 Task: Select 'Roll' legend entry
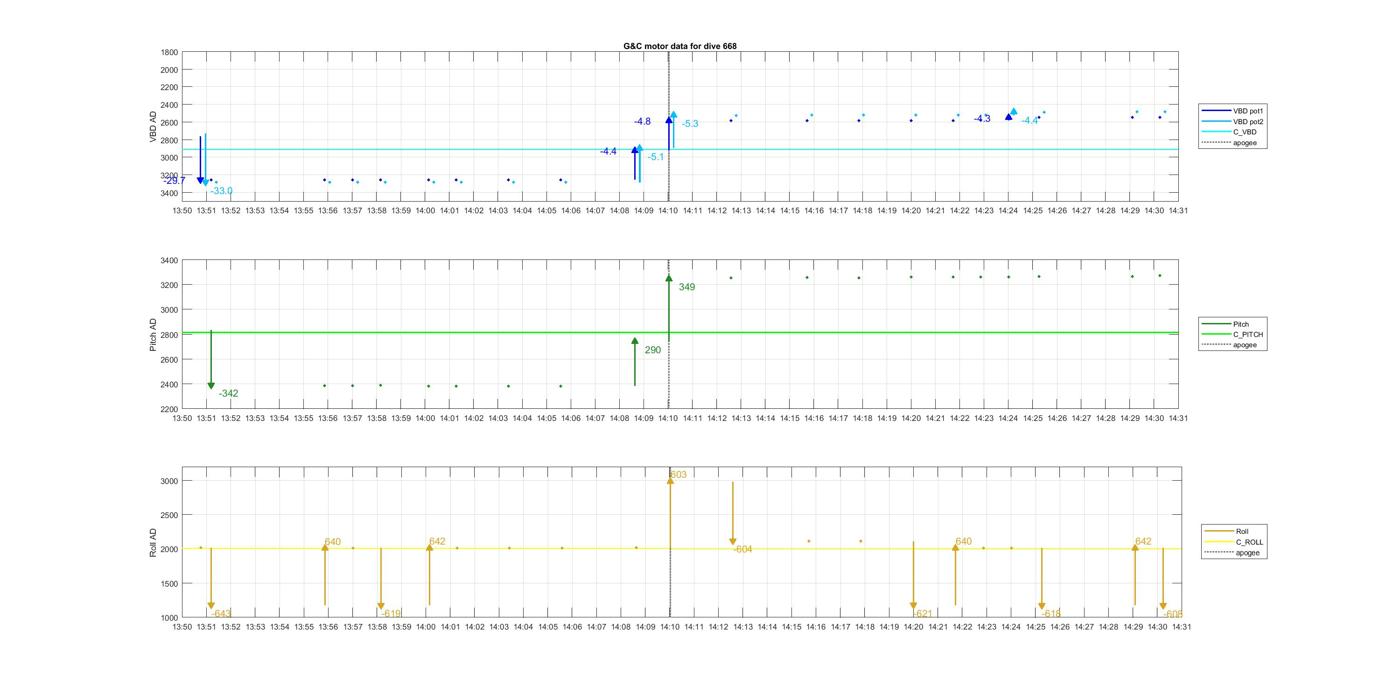click(x=1242, y=531)
